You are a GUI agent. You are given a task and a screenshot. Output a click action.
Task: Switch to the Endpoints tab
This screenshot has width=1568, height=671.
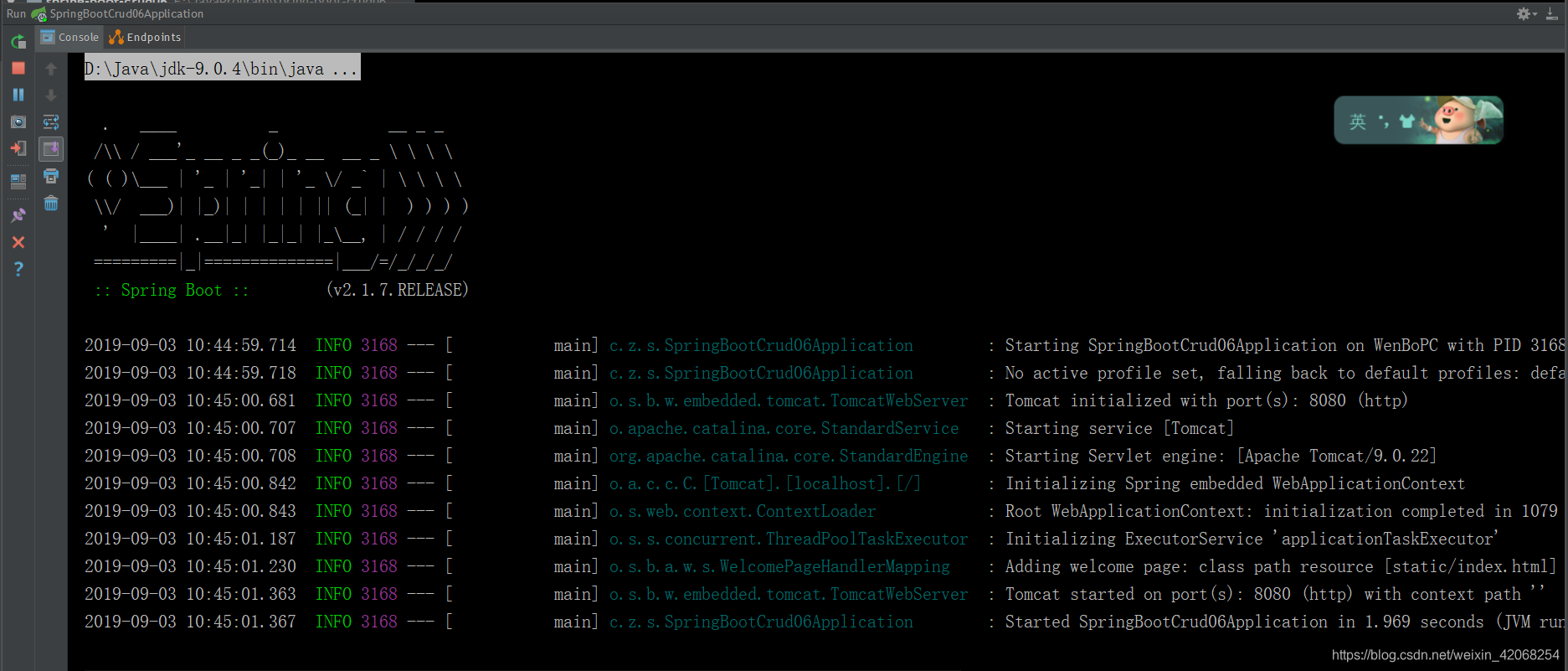click(x=145, y=37)
